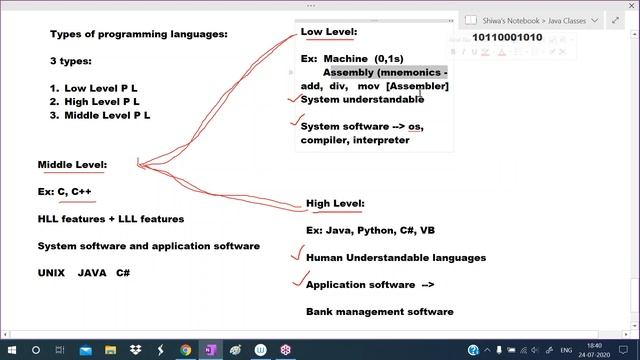Open the lightning-bolt app in the taskbar
Viewport: 640px width, 360px height.
pyautogui.click(x=160, y=350)
